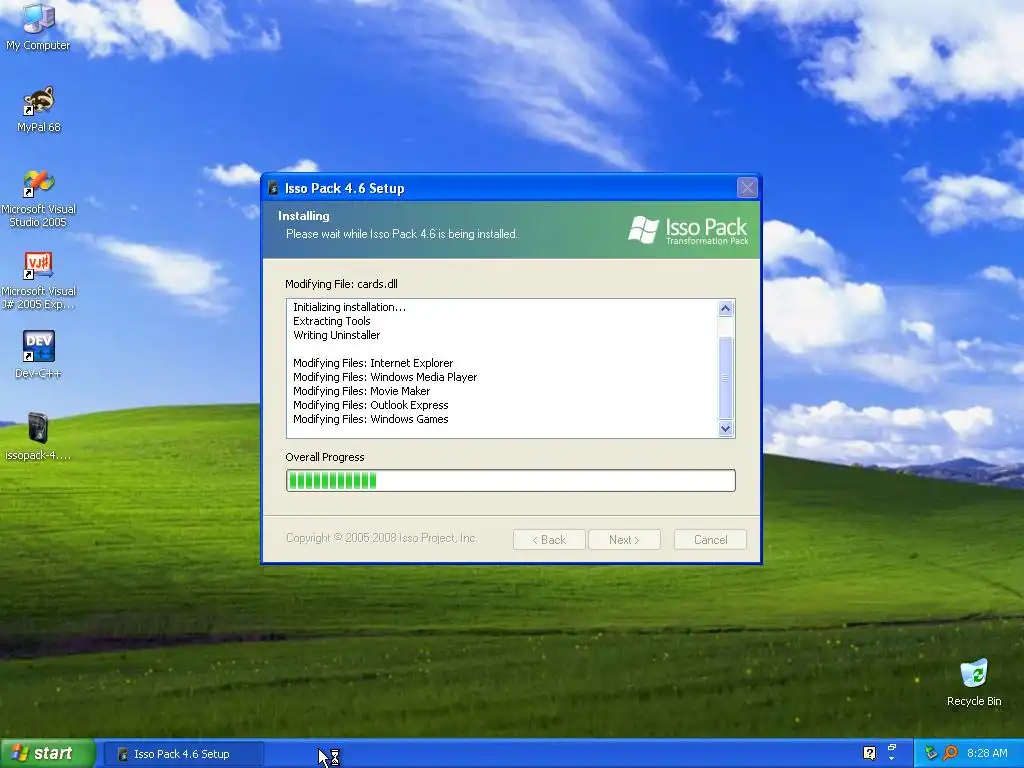Select log line 'Modifying Files: Movie Maker'
The width and height of the screenshot is (1024, 768).
[x=361, y=391]
